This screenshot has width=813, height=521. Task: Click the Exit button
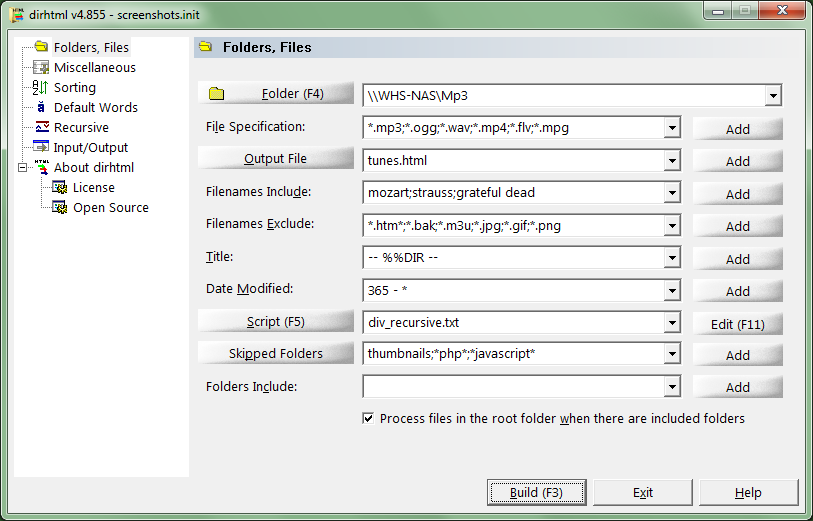tap(643, 492)
